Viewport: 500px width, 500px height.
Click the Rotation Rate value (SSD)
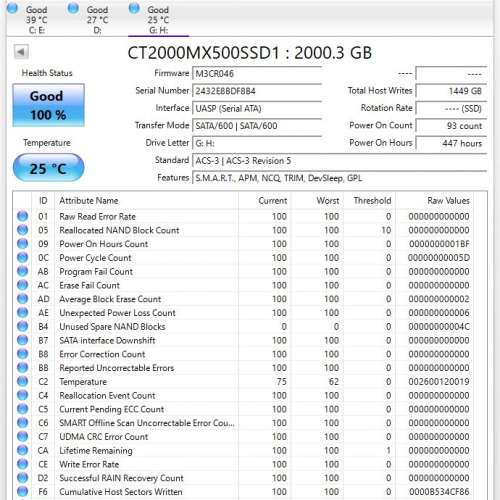click(x=451, y=108)
